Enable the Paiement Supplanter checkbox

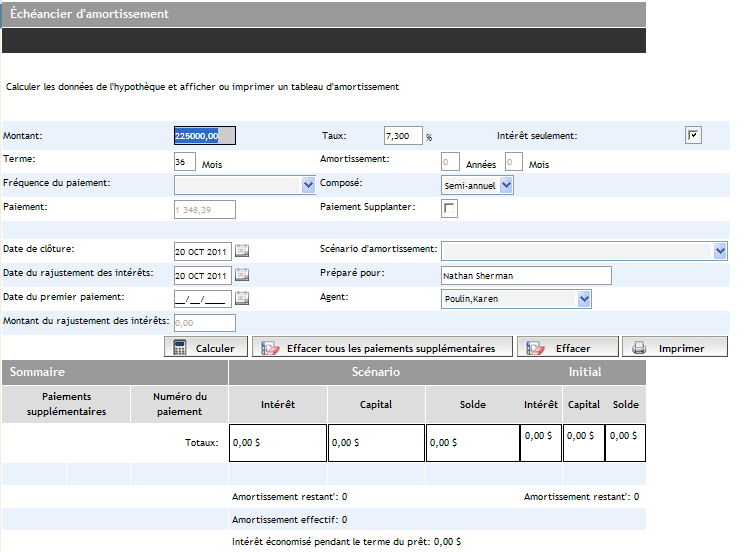pyautogui.click(x=449, y=208)
